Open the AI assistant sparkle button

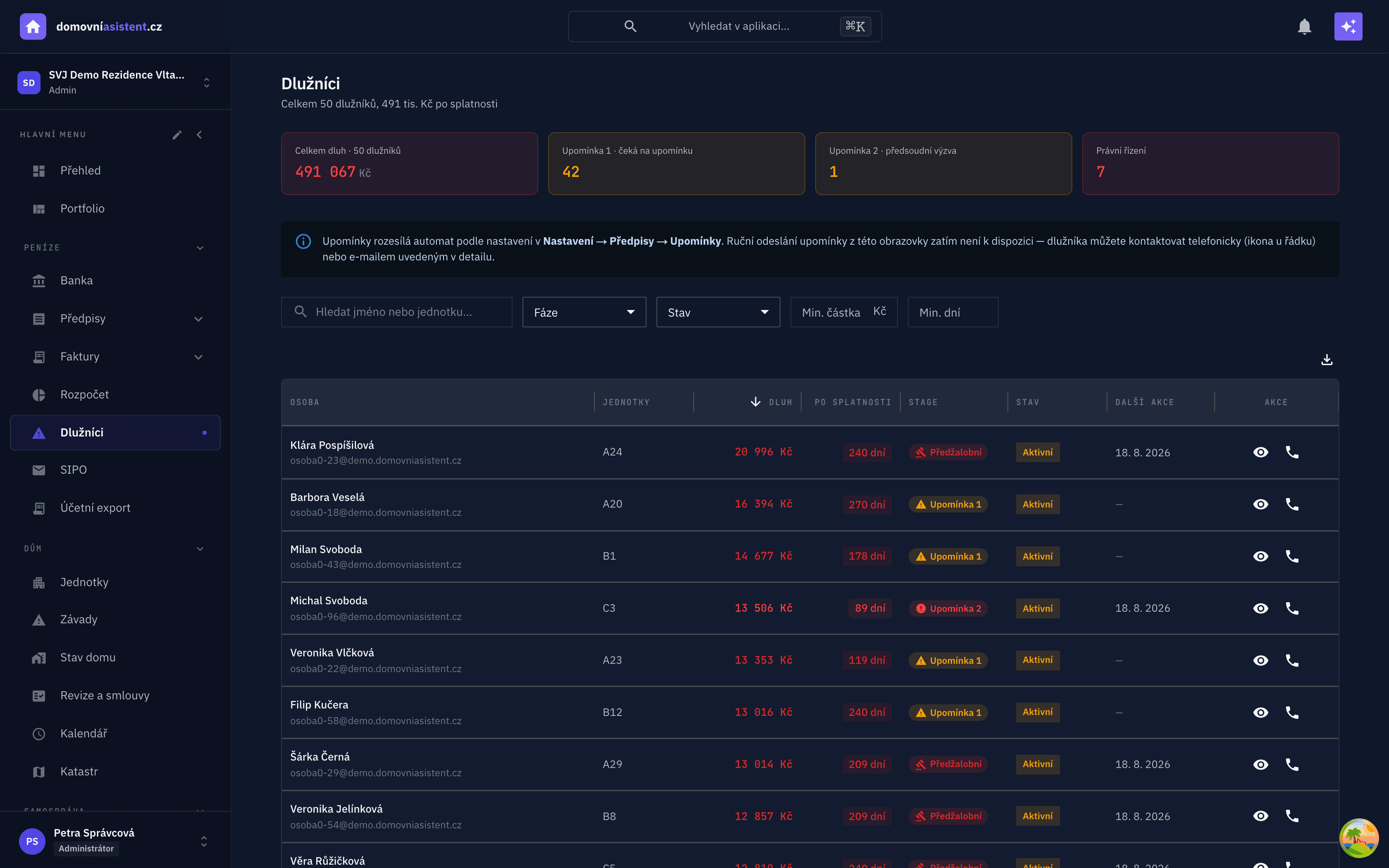pos(1348,26)
